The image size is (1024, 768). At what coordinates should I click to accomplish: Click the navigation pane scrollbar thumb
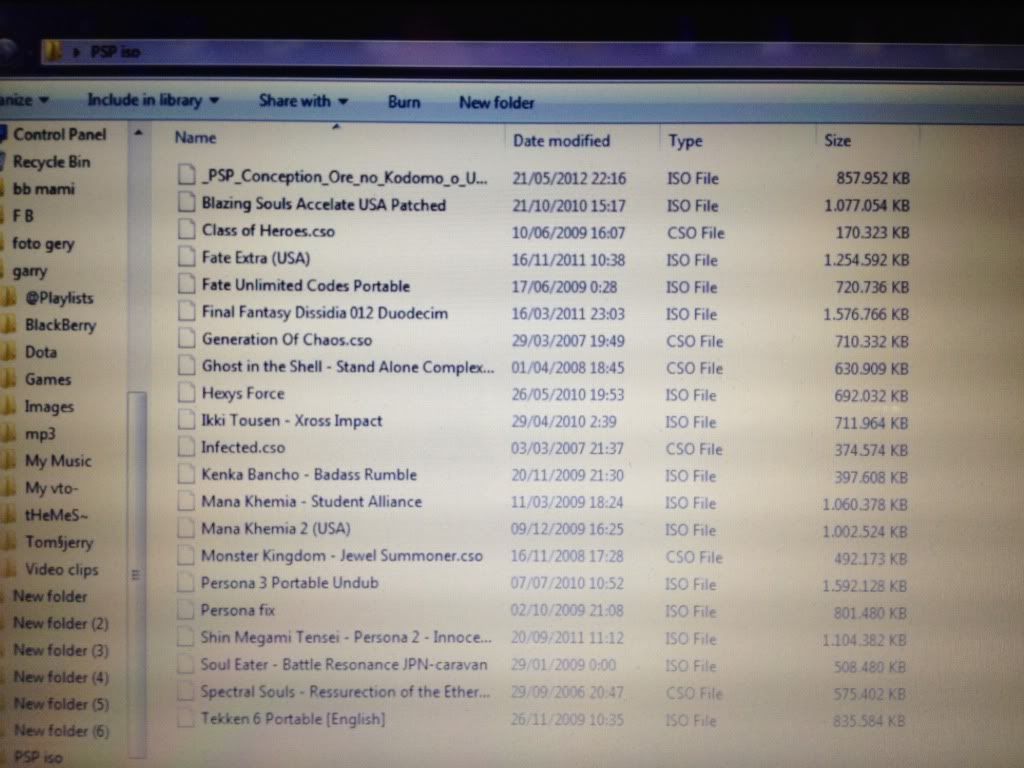click(137, 575)
